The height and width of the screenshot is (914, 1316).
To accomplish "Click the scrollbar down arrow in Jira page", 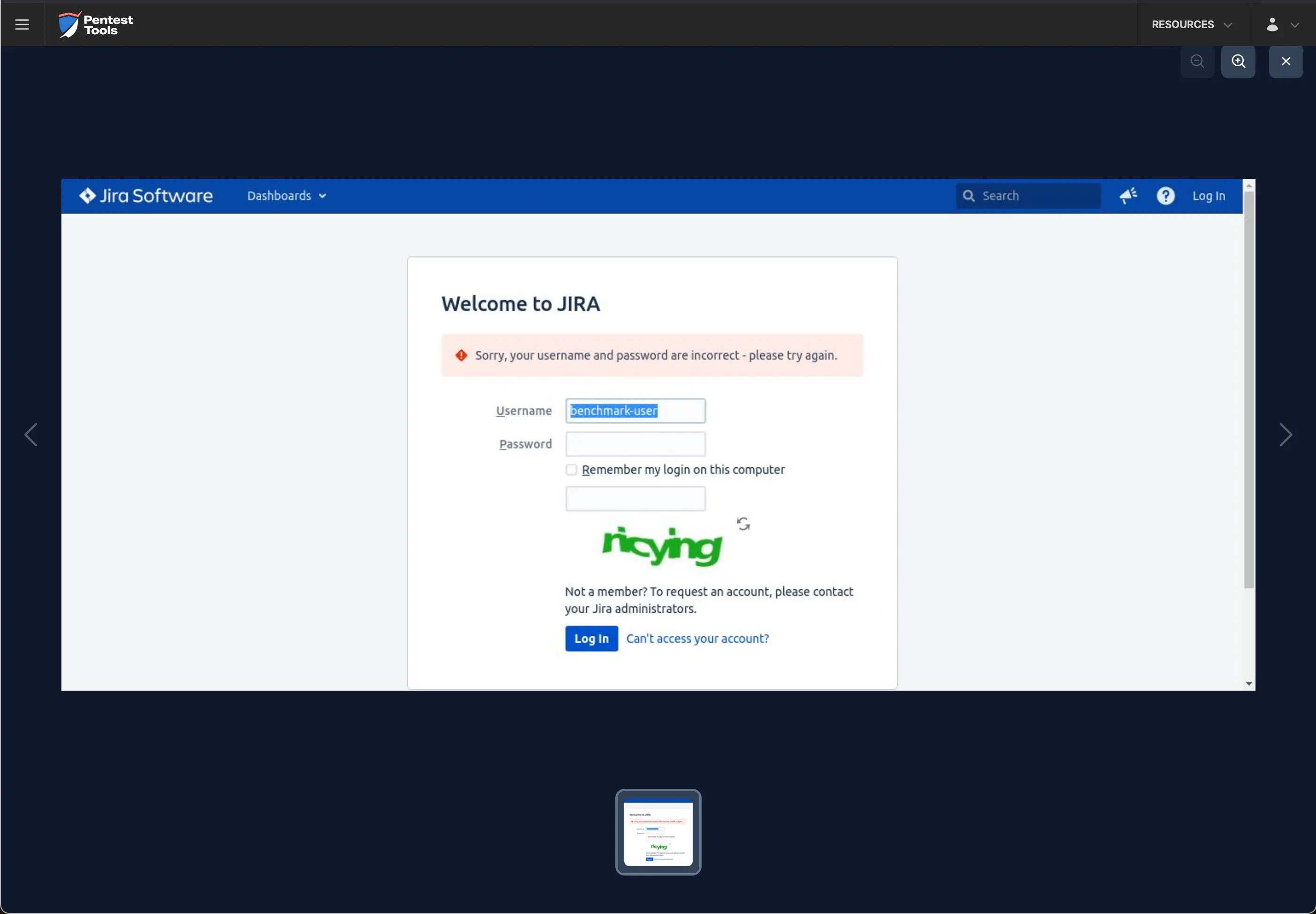I will click(x=1249, y=684).
